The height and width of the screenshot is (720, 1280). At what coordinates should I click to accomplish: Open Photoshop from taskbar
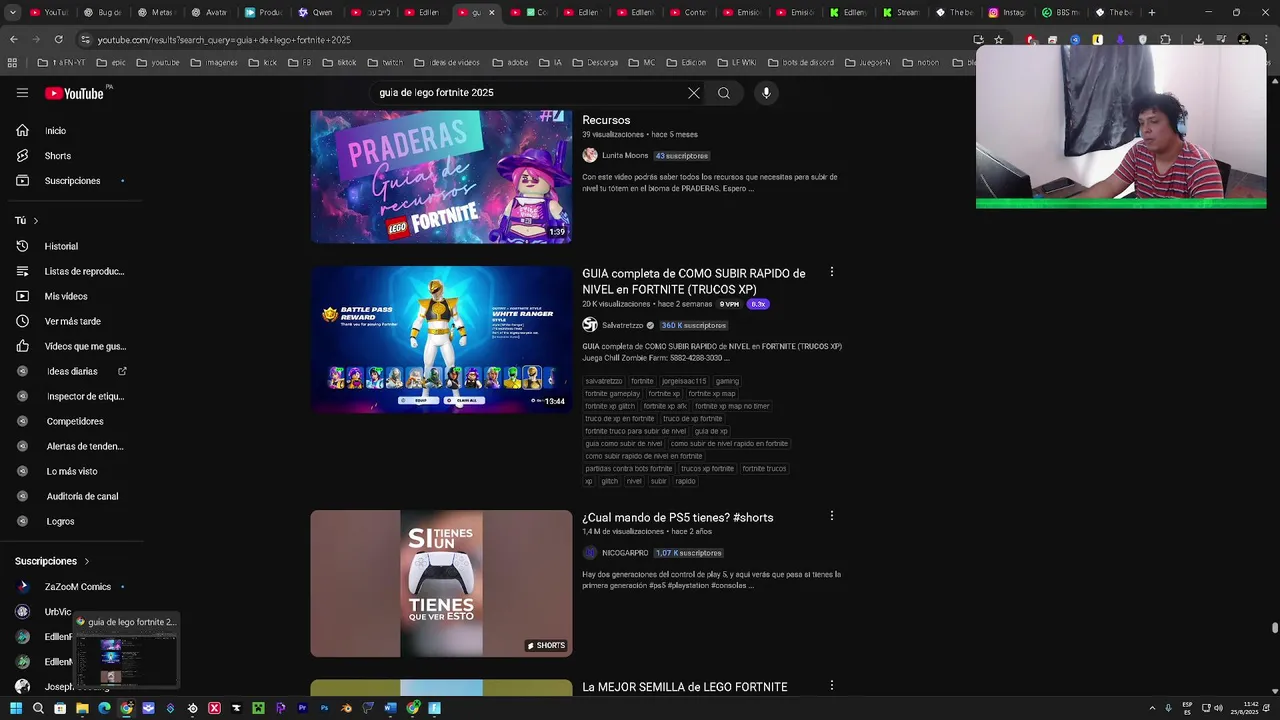[324, 708]
